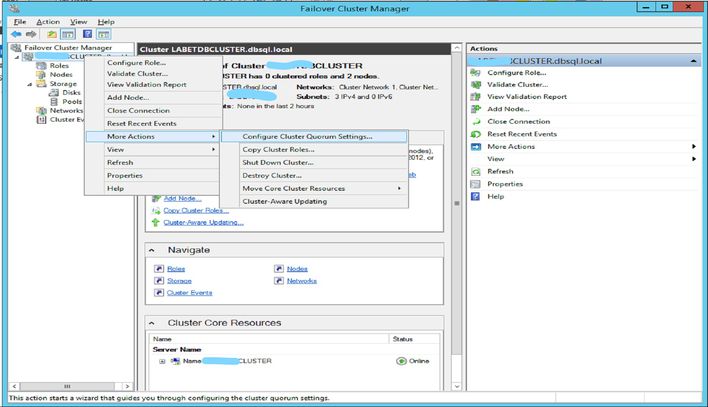708x407 pixels.
Task: Click the Forward arrow toolbar icon
Action: coord(31,34)
